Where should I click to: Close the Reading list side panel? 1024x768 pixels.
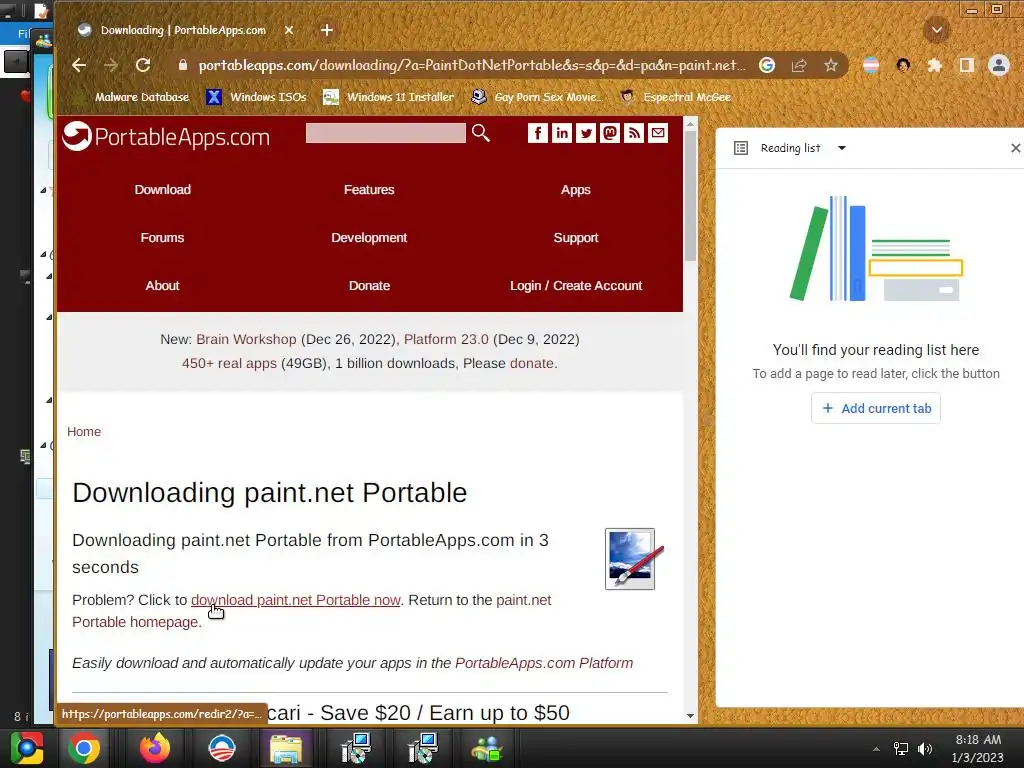coord(1016,148)
